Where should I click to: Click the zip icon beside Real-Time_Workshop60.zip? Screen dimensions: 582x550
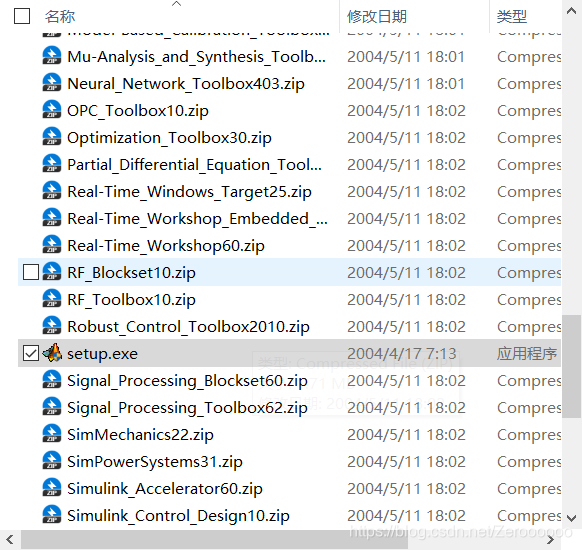(x=52, y=245)
